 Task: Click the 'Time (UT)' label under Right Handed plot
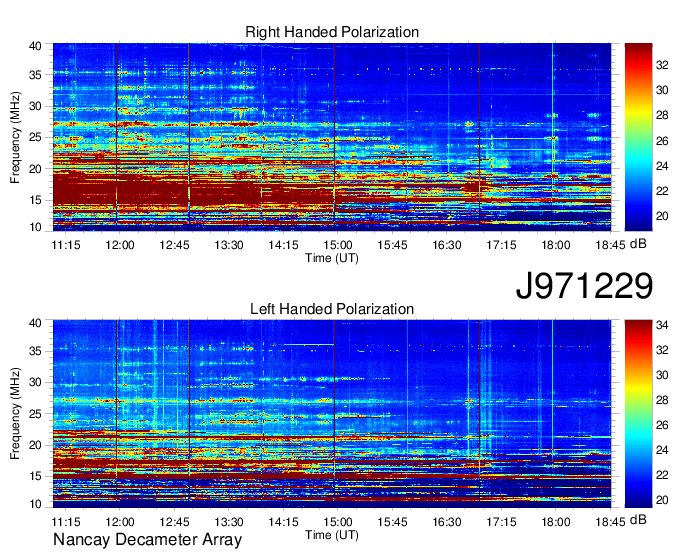click(332, 258)
